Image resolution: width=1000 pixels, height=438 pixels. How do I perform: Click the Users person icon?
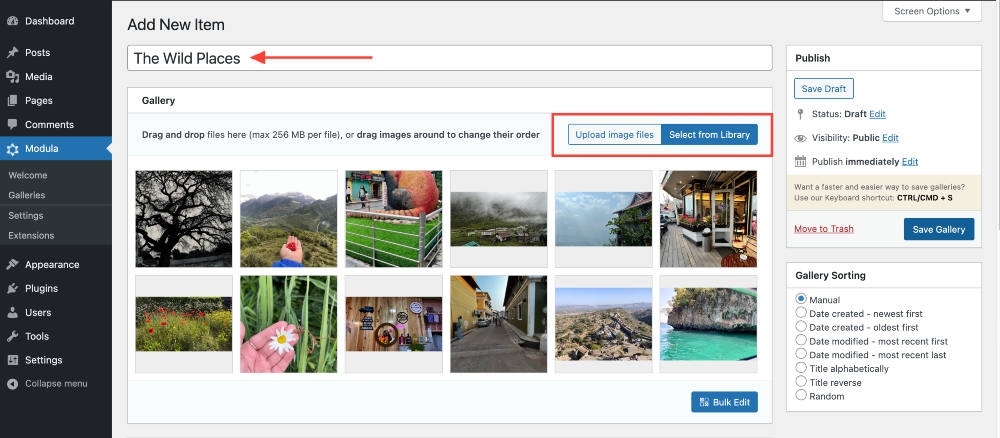coord(12,312)
